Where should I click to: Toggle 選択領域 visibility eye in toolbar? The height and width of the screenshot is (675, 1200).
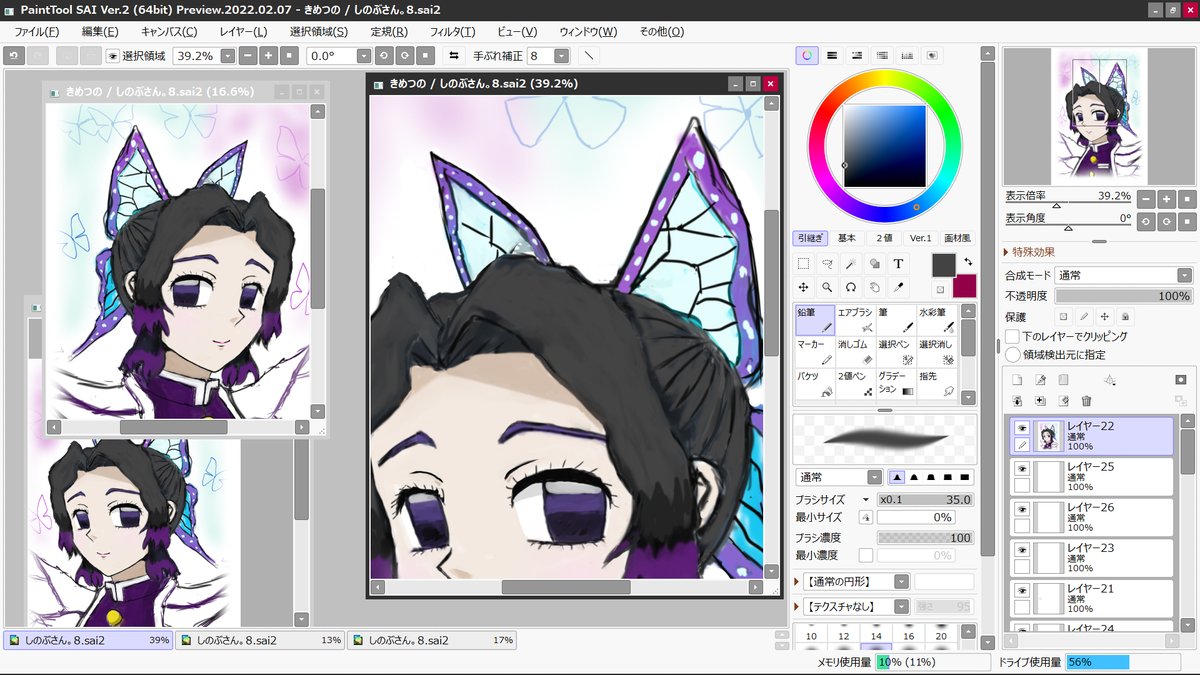click(x=112, y=56)
